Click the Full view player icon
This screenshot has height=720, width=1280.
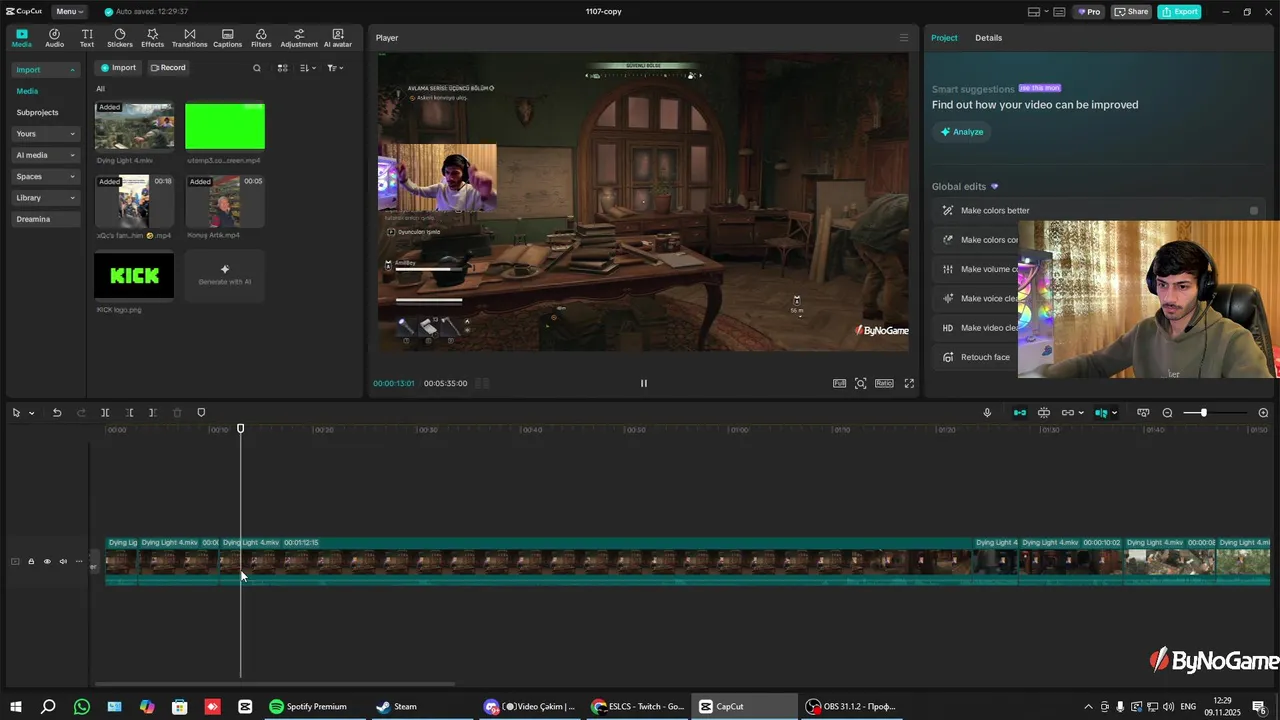click(840, 383)
